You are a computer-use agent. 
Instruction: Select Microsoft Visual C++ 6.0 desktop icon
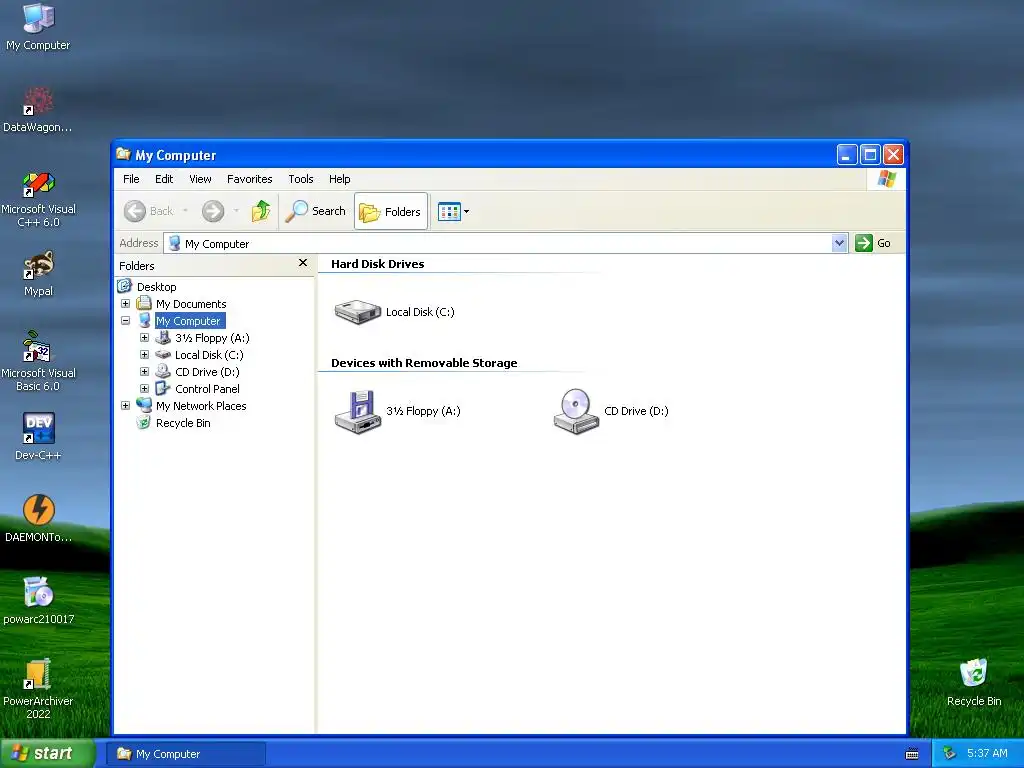point(38,199)
